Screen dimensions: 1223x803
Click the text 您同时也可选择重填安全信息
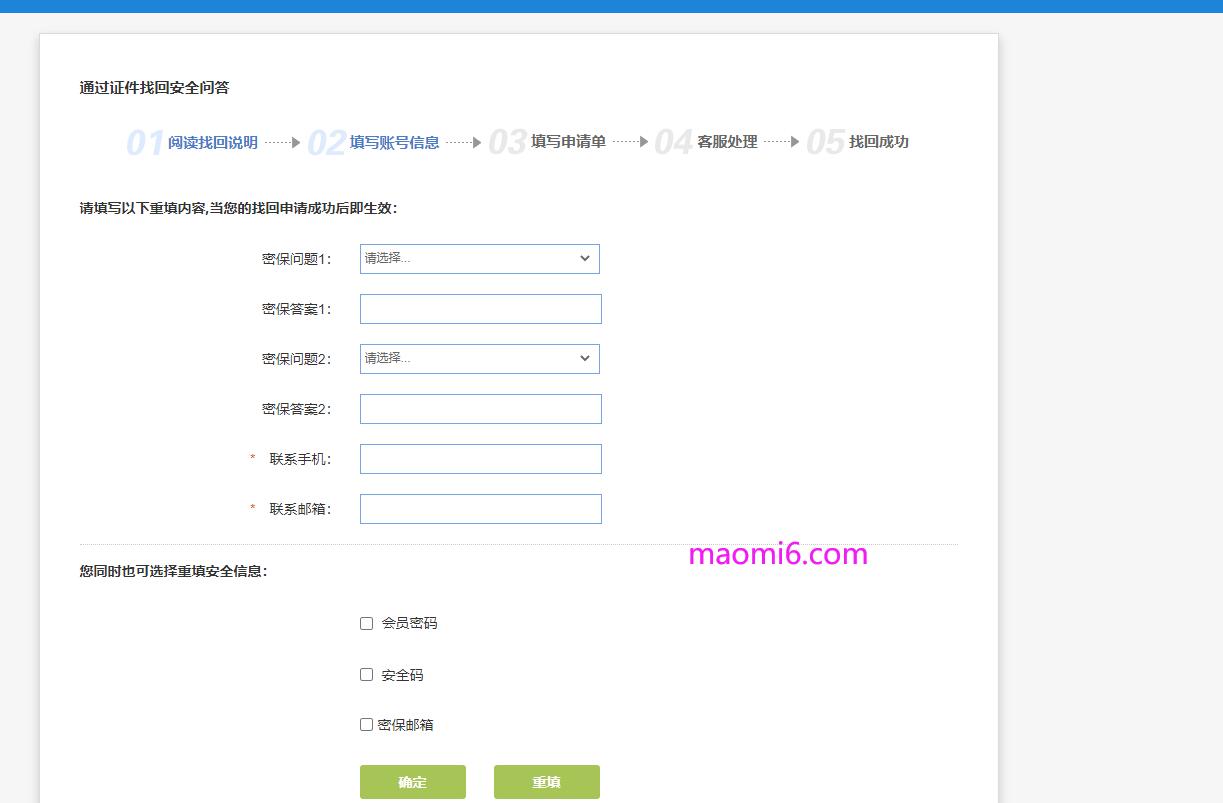174,572
